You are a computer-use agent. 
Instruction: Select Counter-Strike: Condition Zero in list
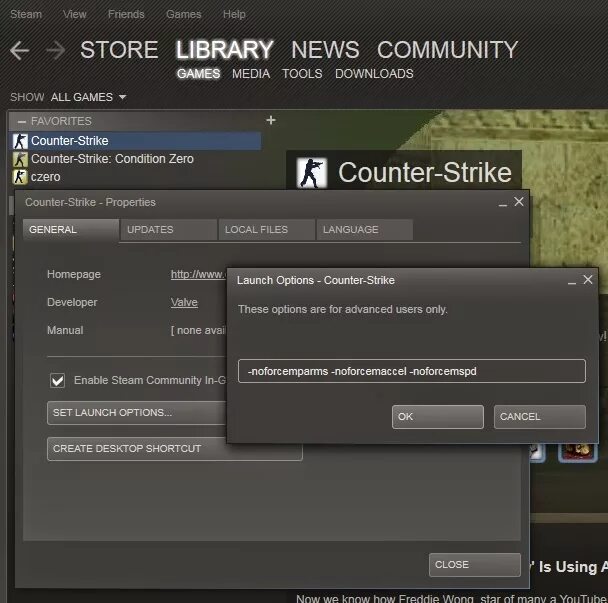(135, 159)
